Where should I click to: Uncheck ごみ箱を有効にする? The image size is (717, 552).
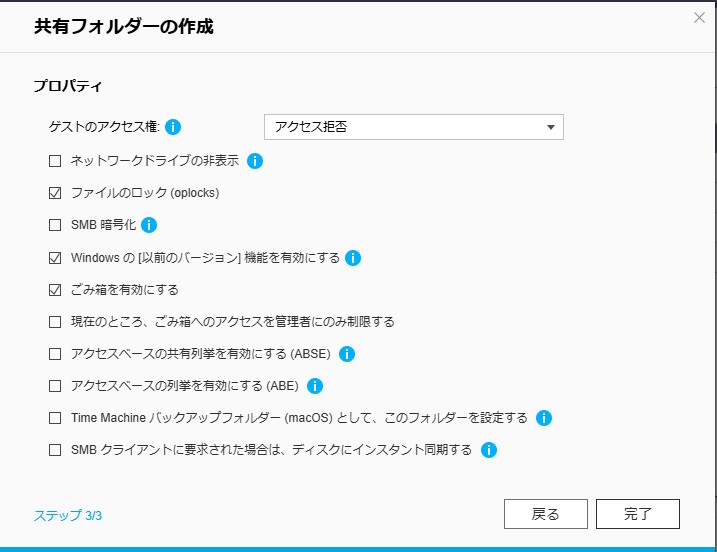55,290
